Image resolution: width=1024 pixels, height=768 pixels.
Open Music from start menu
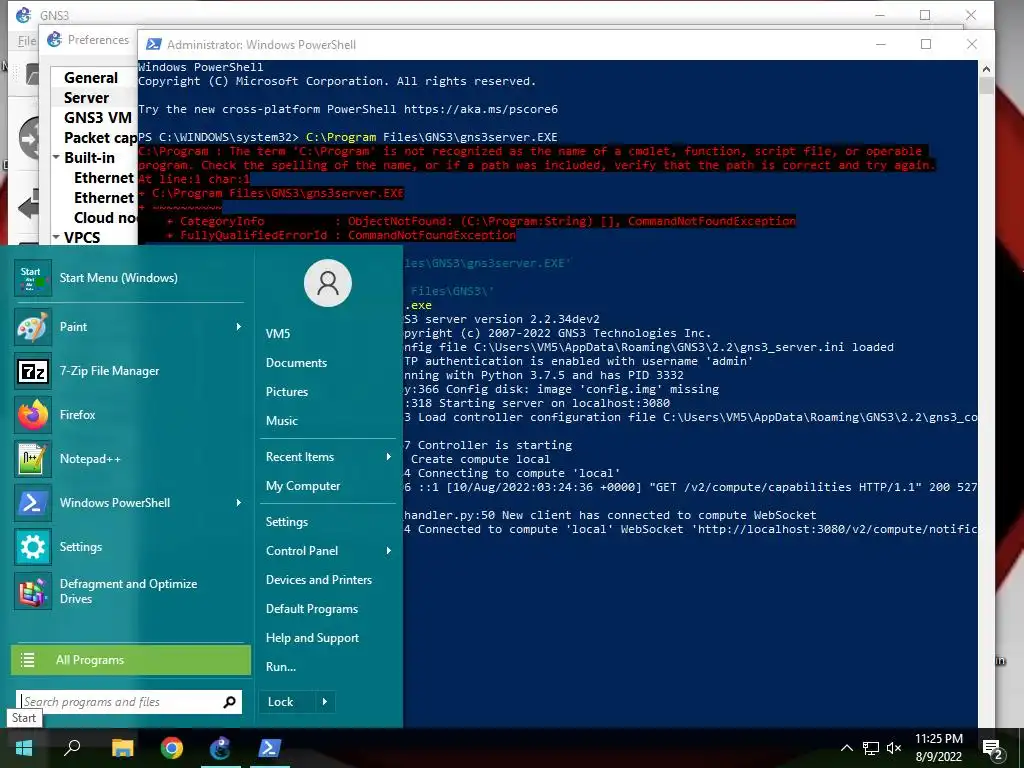[x=281, y=421]
